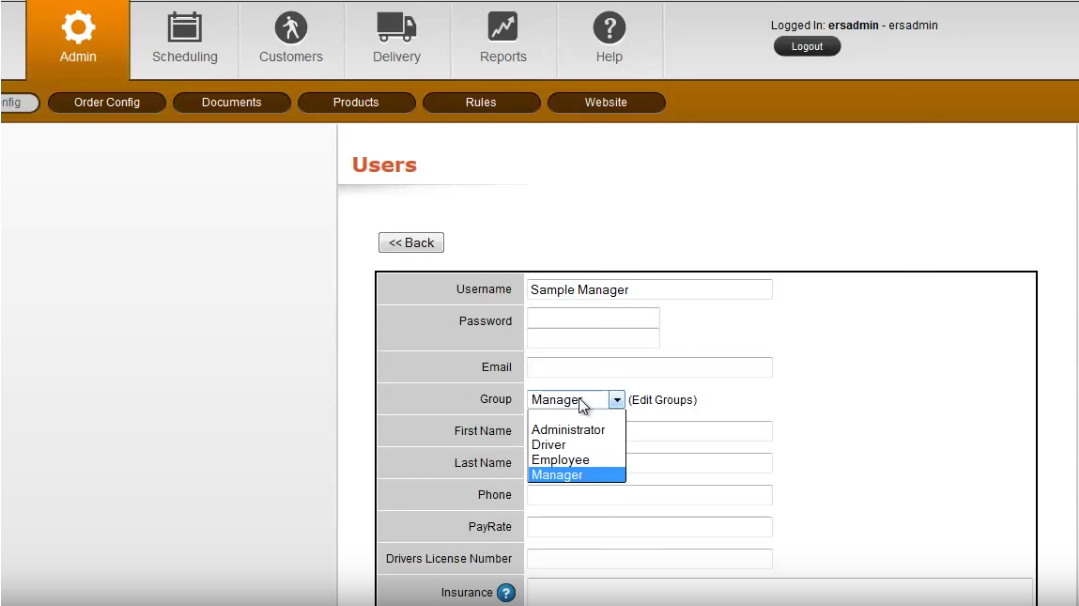The width and height of the screenshot is (1079, 606).
Task: Focus the PayRate input field
Action: coord(649,527)
